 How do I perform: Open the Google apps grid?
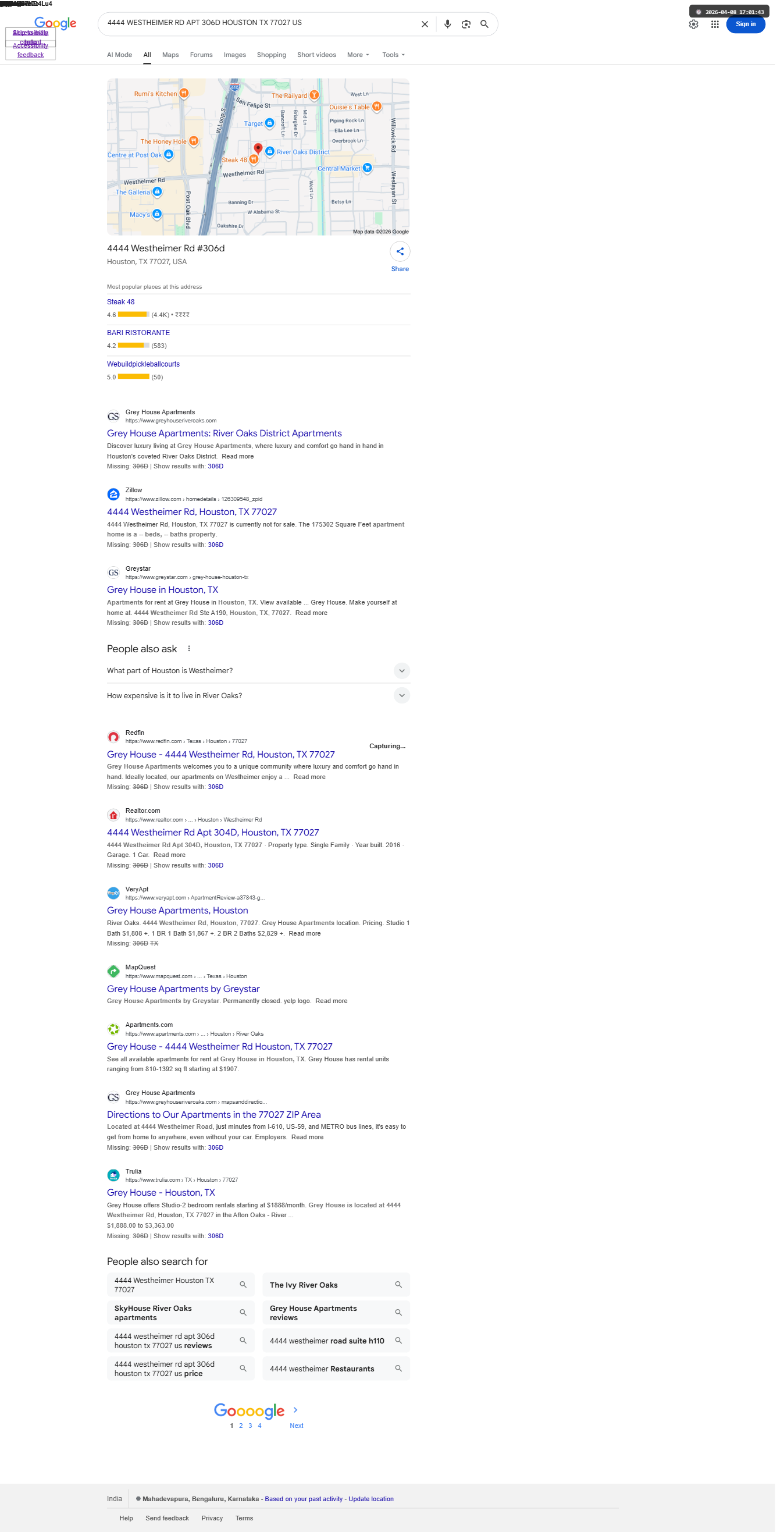coord(714,24)
